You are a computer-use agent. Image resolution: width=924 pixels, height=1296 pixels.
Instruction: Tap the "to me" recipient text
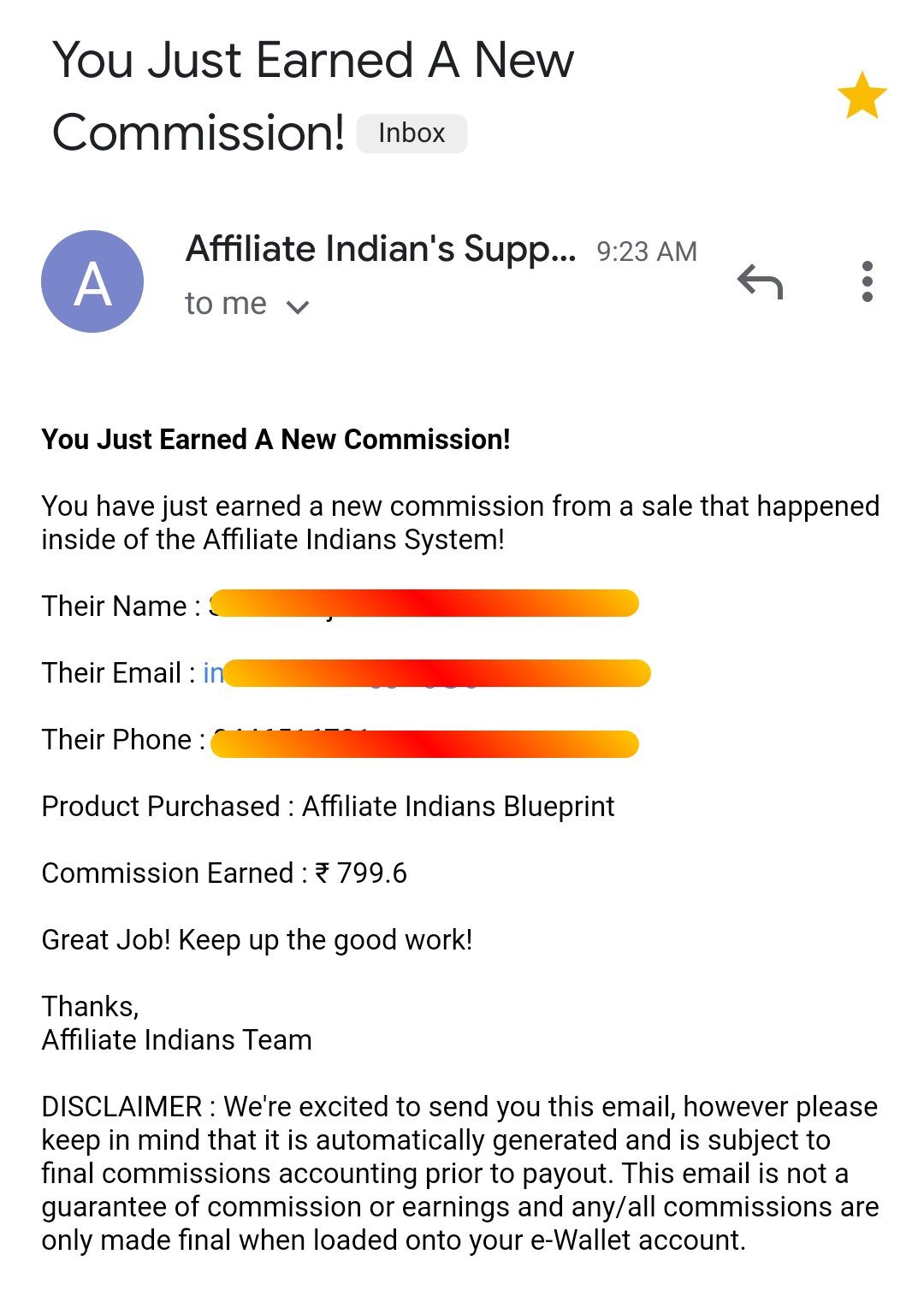click(226, 304)
